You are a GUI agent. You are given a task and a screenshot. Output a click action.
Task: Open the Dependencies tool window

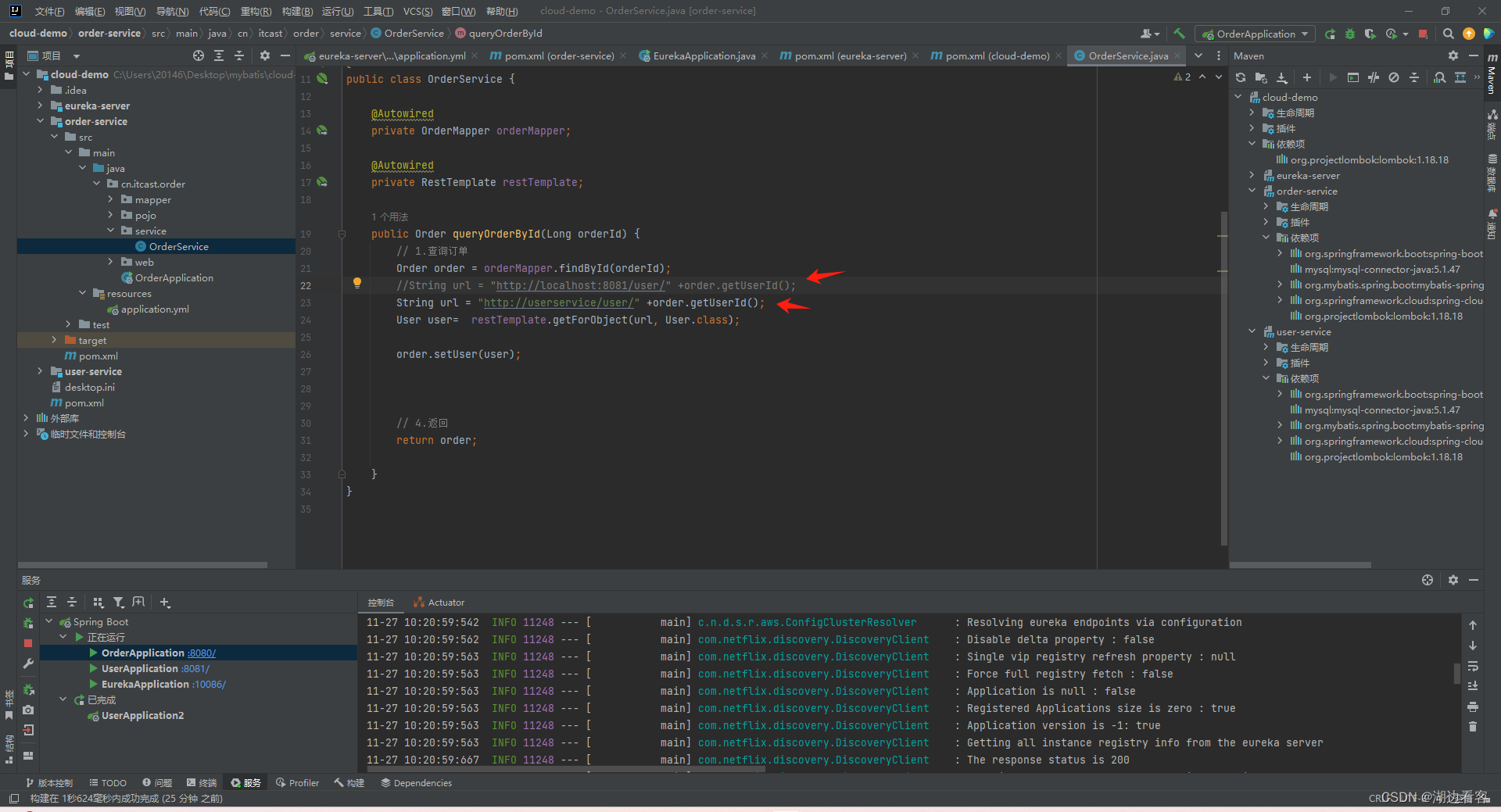pyautogui.click(x=416, y=782)
